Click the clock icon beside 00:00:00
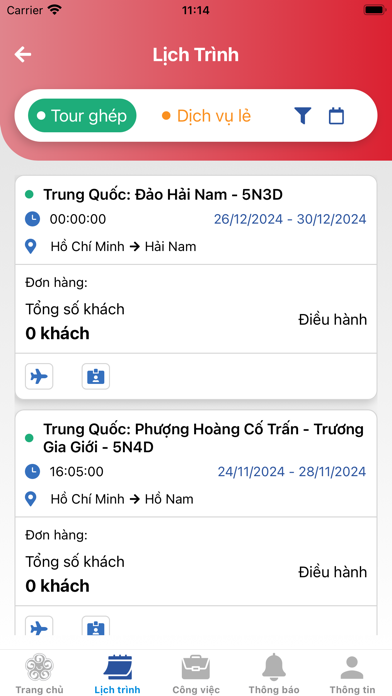The width and height of the screenshot is (392, 696). click(32, 219)
